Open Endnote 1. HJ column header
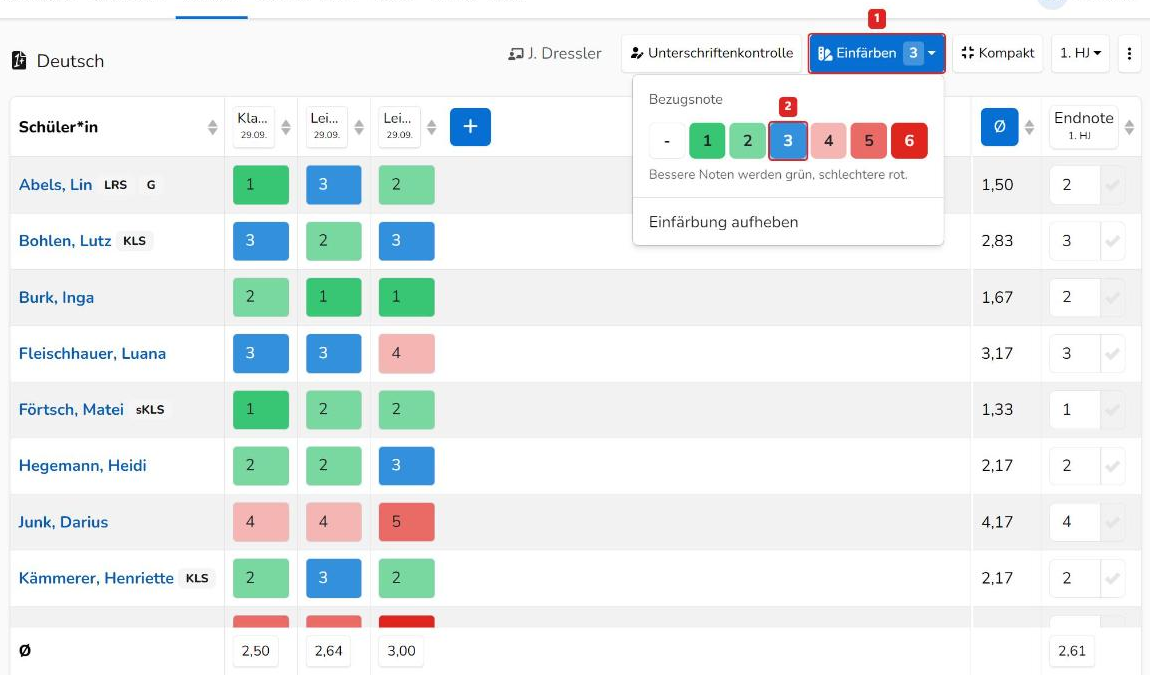This screenshot has height=675, width=1150. (1083, 126)
